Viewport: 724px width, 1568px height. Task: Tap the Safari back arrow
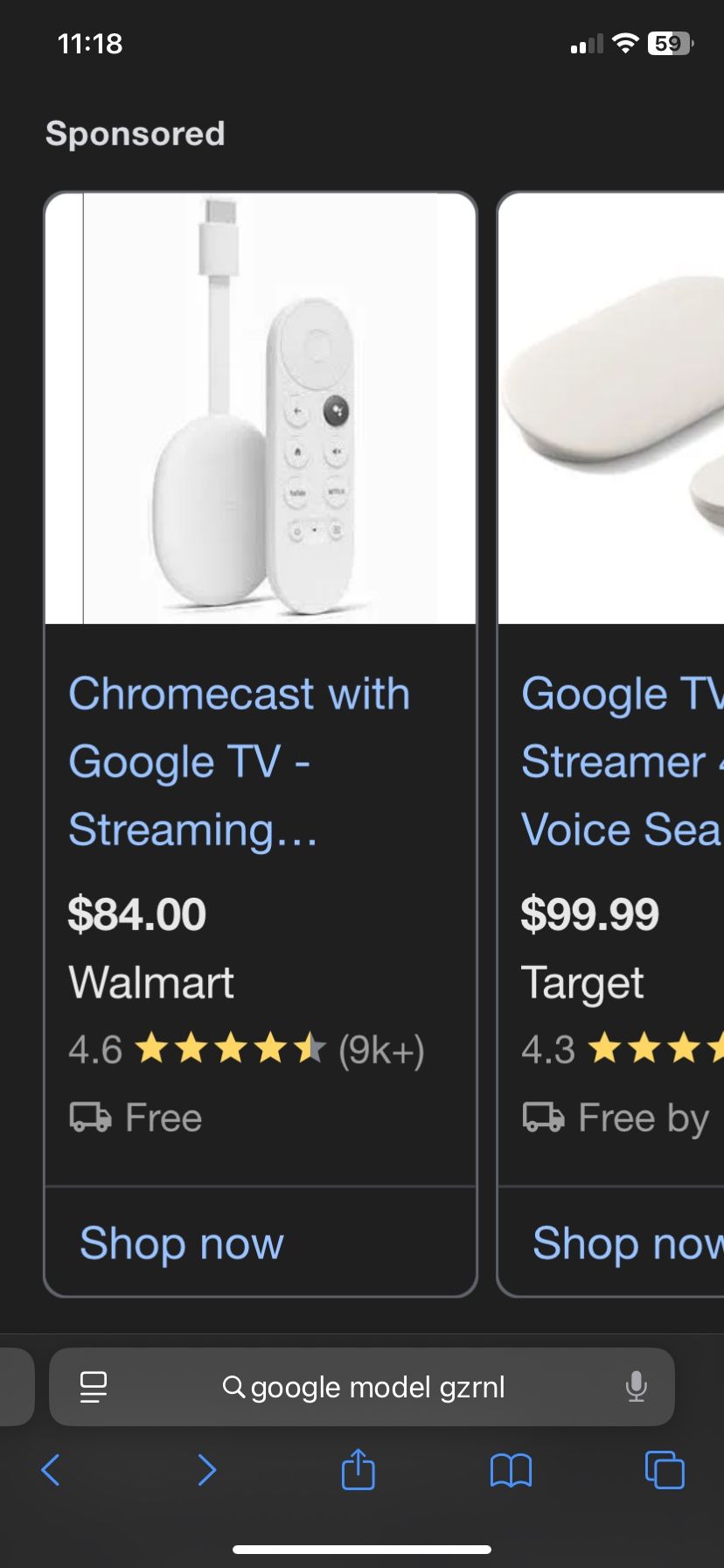pos(52,1470)
